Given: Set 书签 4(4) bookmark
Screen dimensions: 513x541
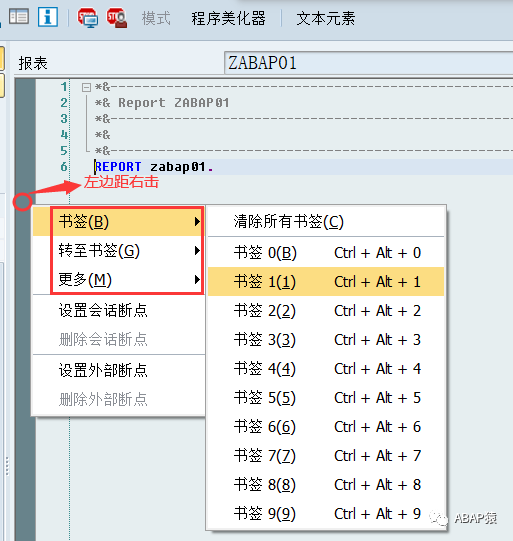Looking at the screenshot, I should click(x=326, y=368).
